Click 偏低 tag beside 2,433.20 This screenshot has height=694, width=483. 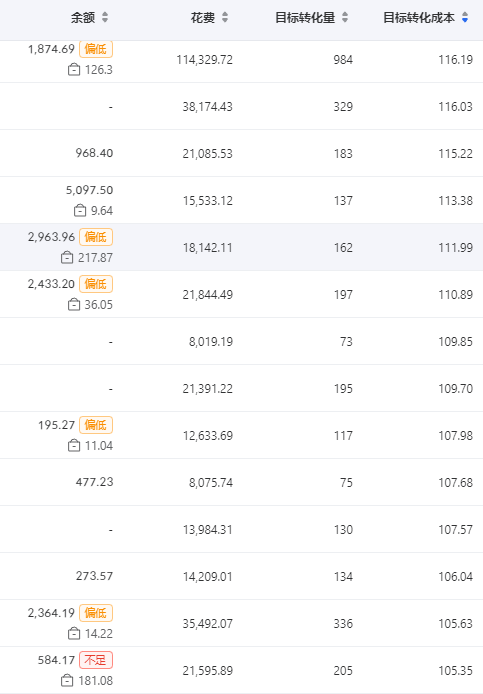[x=96, y=284]
